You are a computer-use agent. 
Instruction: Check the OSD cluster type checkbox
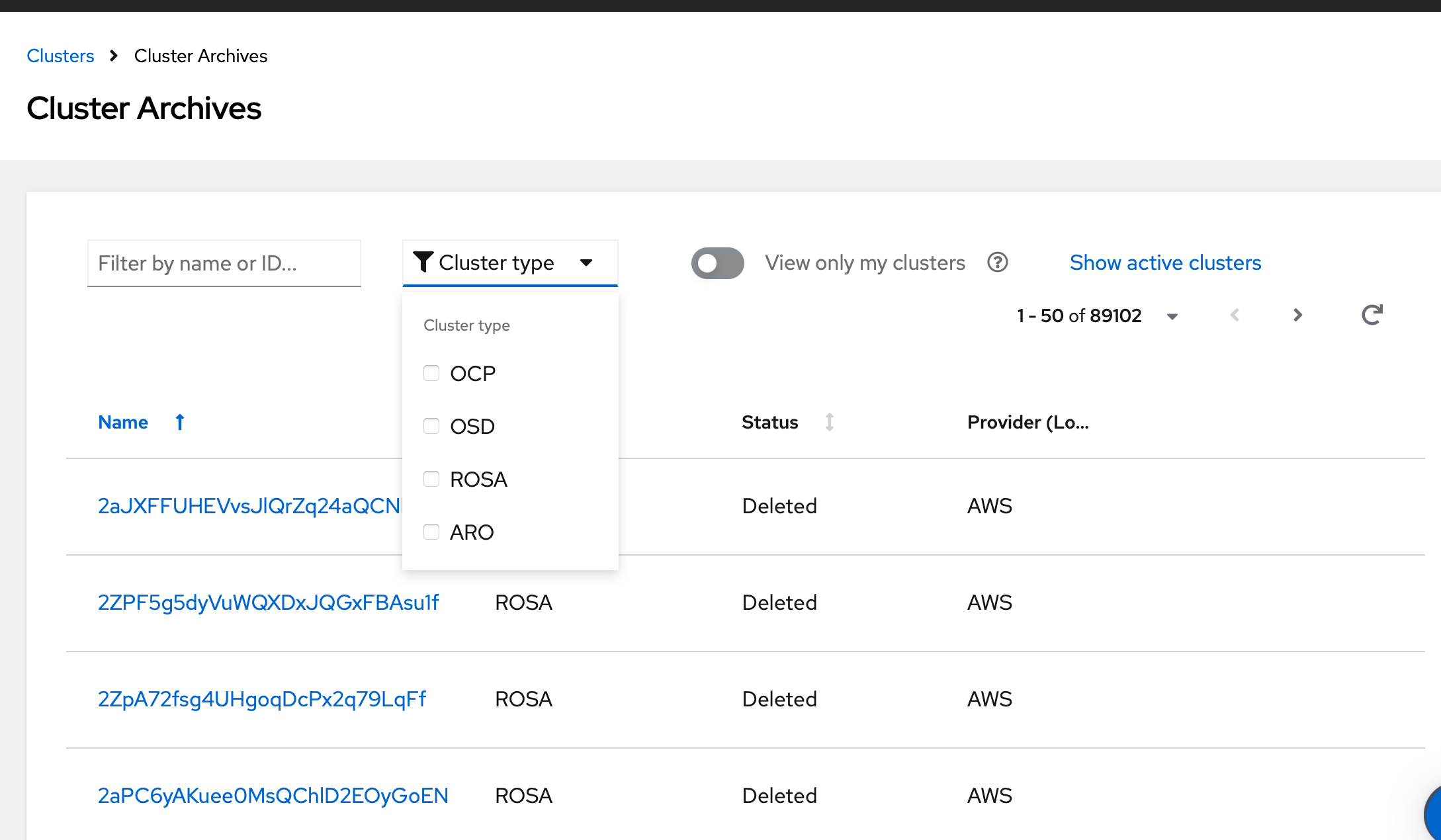click(431, 426)
